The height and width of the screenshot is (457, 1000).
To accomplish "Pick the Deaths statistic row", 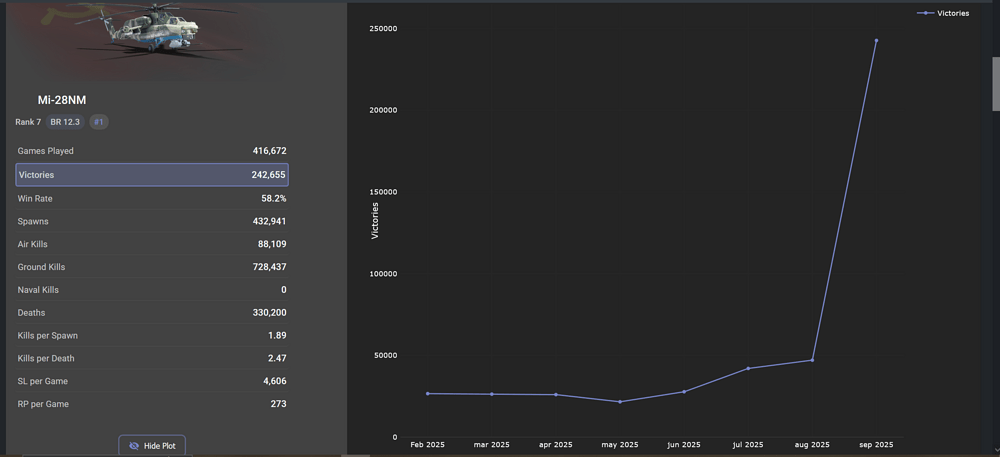I will (x=152, y=313).
